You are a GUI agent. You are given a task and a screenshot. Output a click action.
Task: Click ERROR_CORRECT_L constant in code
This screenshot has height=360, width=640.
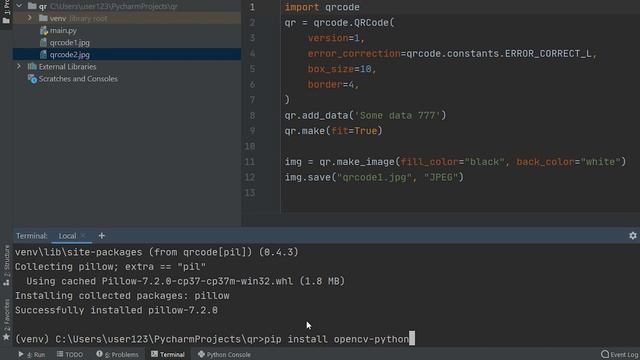[548, 53]
